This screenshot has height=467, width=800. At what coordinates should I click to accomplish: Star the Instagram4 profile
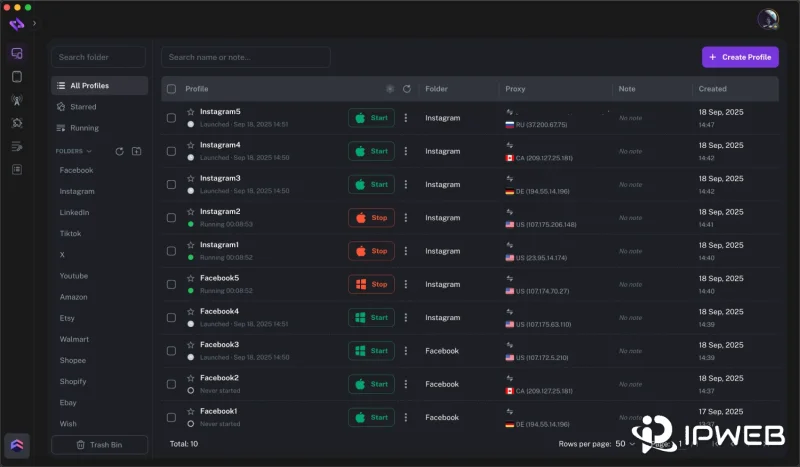click(190, 145)
